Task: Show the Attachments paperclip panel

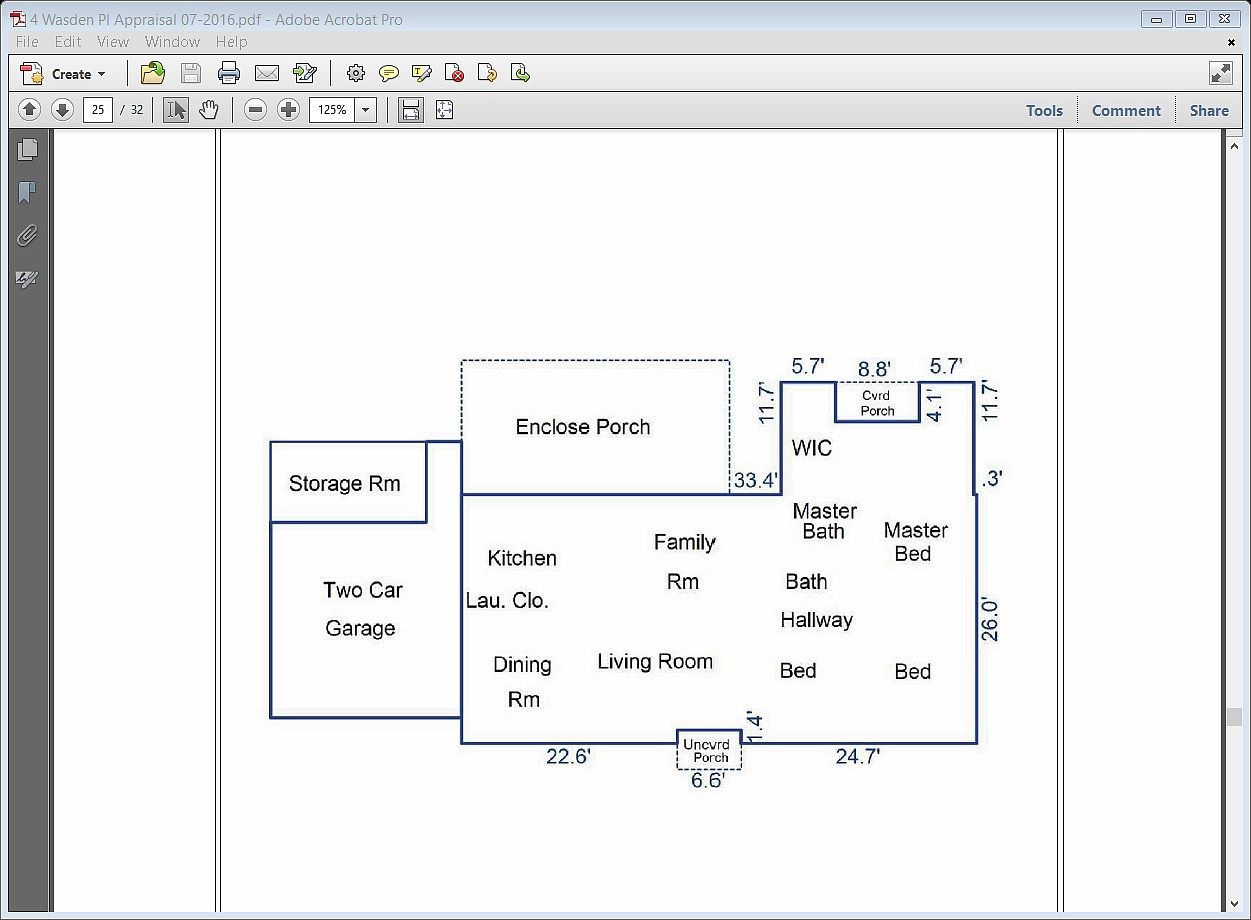Action: [27, 236]
